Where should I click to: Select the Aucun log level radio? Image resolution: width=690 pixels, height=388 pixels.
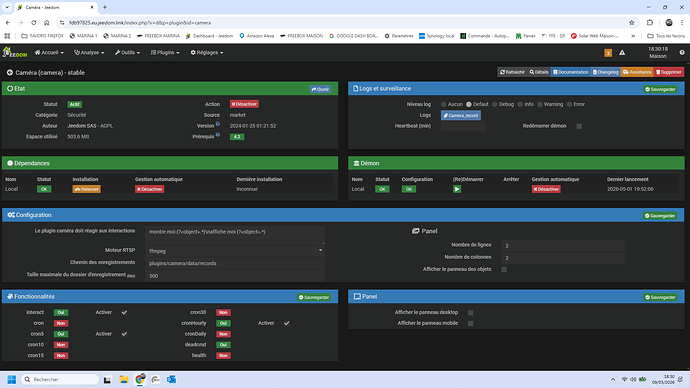(x=444, y=104)
